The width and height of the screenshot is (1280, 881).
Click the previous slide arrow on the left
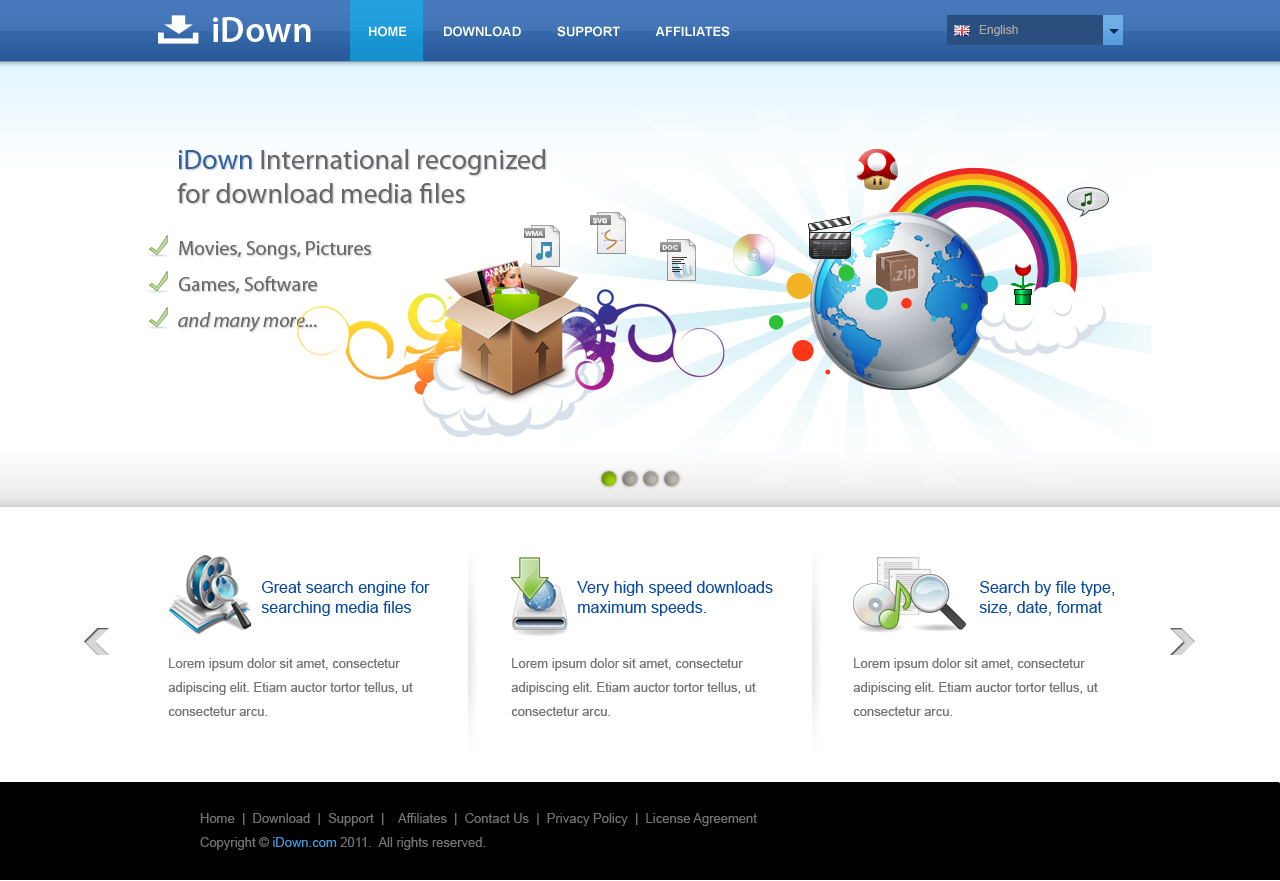pyautogui.click(x=97, y=641)
